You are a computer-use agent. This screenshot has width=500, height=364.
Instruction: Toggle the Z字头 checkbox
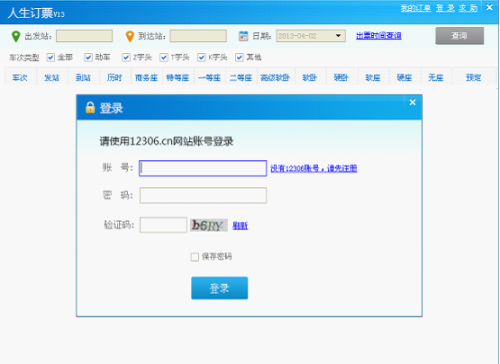click(126, 57)
